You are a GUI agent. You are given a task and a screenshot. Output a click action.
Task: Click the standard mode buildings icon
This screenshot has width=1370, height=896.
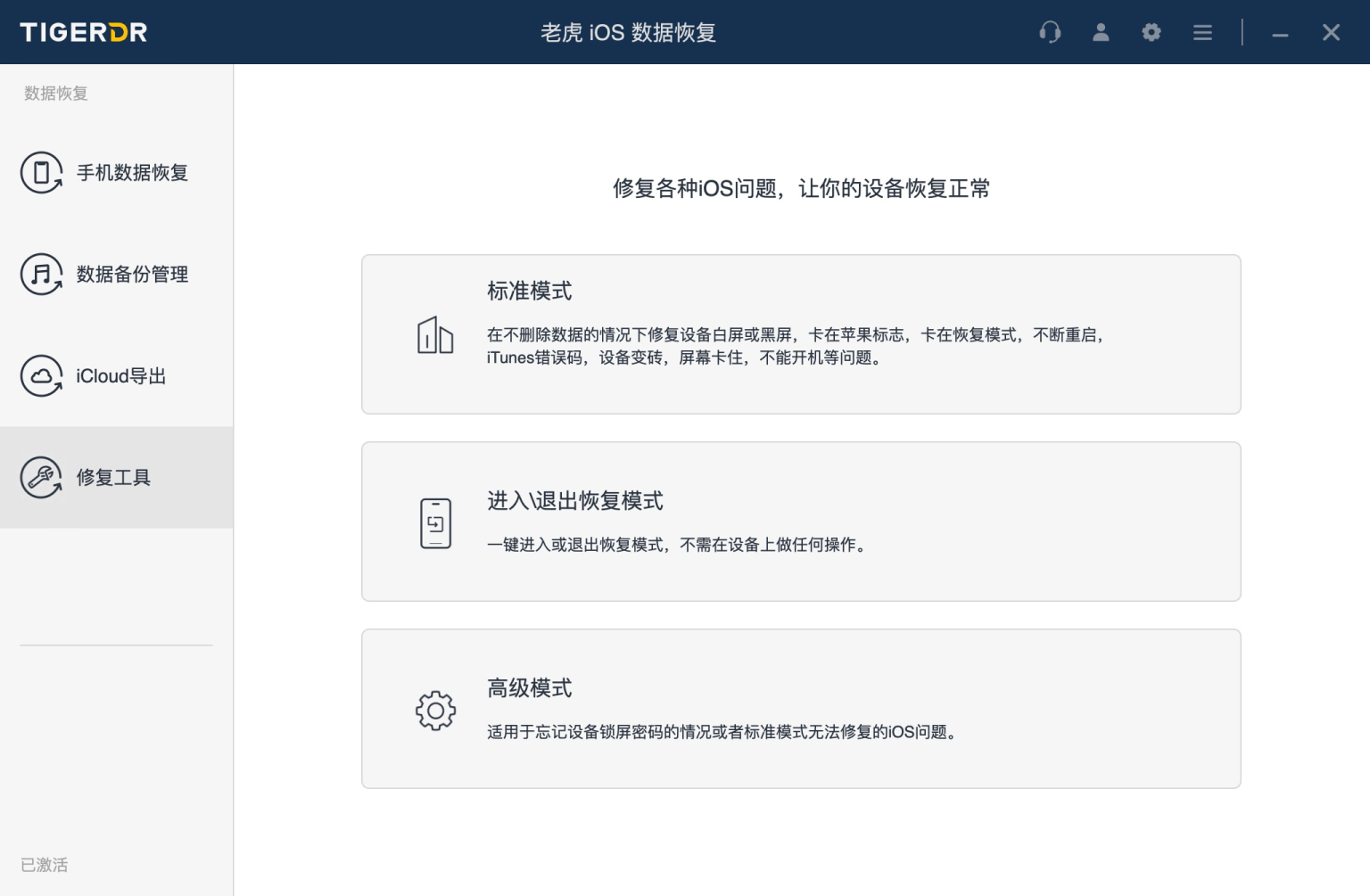(x=435, y=335)
